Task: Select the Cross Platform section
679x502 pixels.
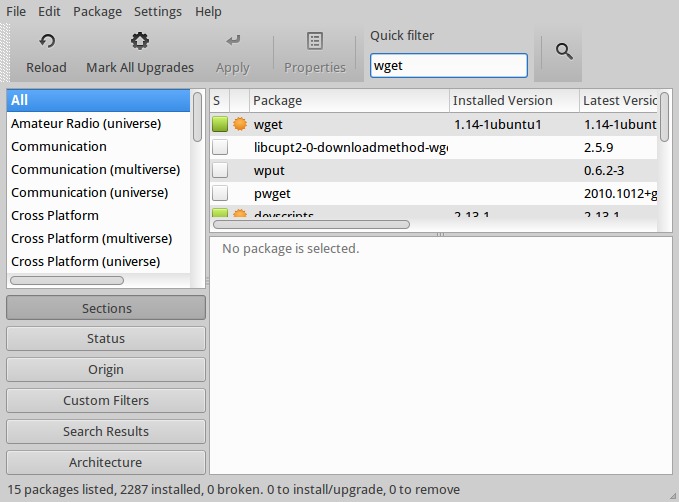Action: (x=98, y=215)
